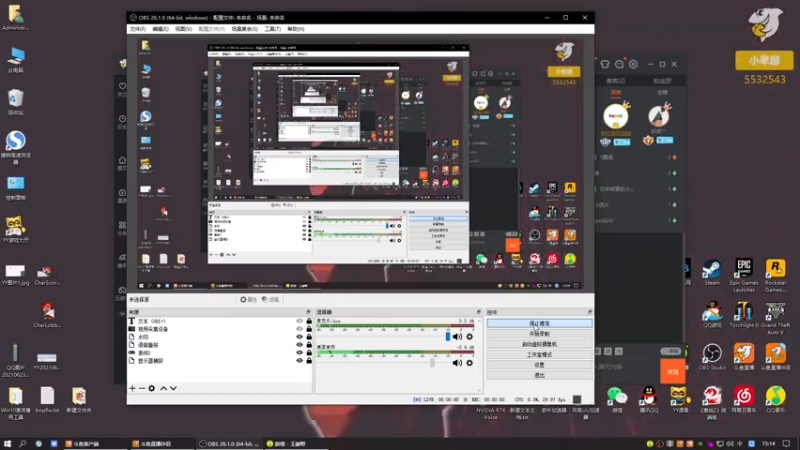Select the 网易云音乐 desktop icon

tap(744, 399)
